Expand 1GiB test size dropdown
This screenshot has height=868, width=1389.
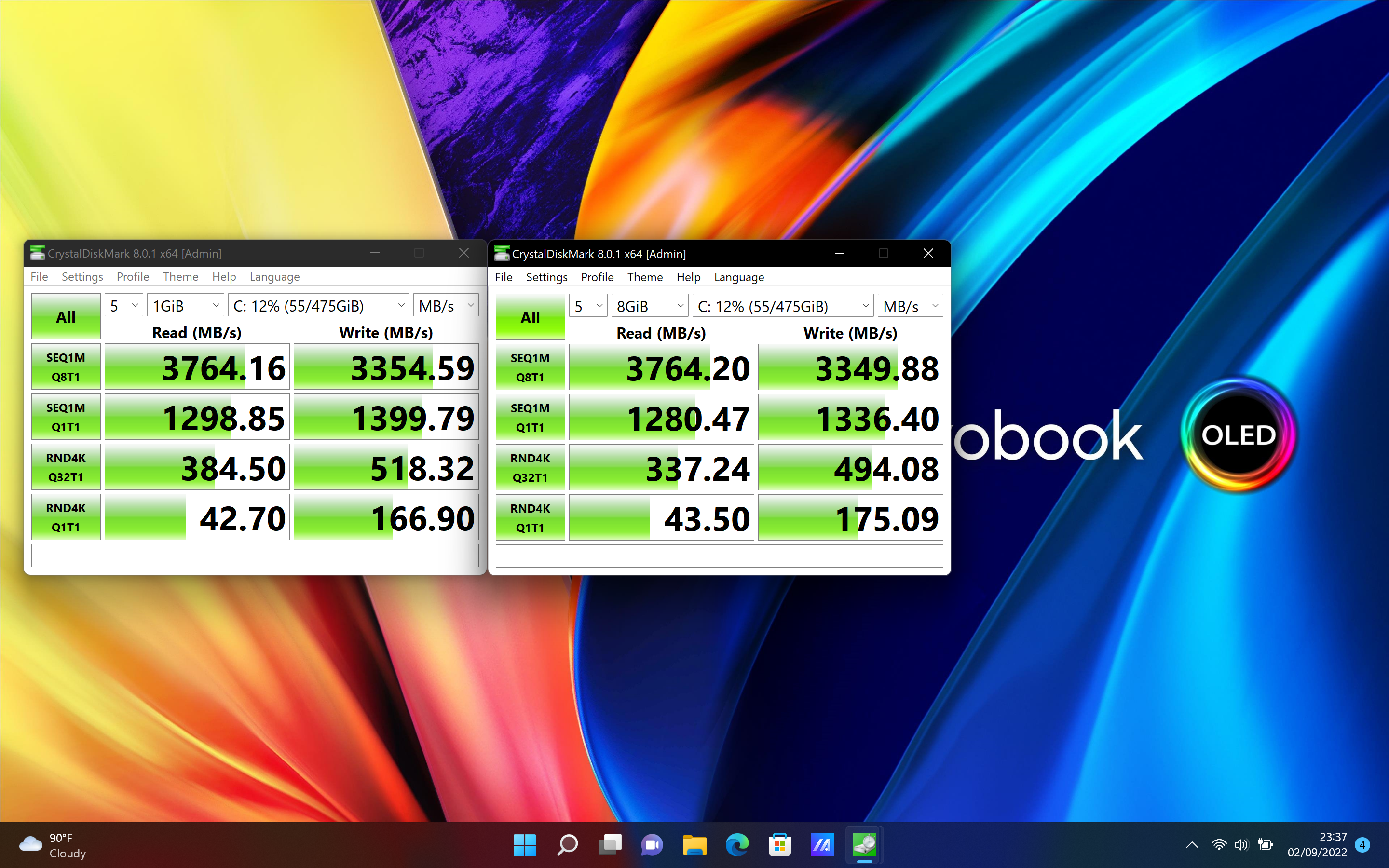(185, 306)
